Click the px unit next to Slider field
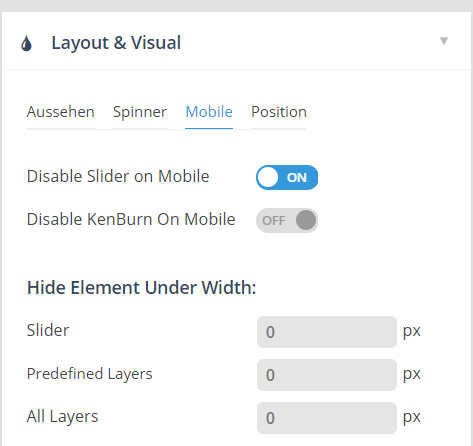 click(x=412, y=332)
